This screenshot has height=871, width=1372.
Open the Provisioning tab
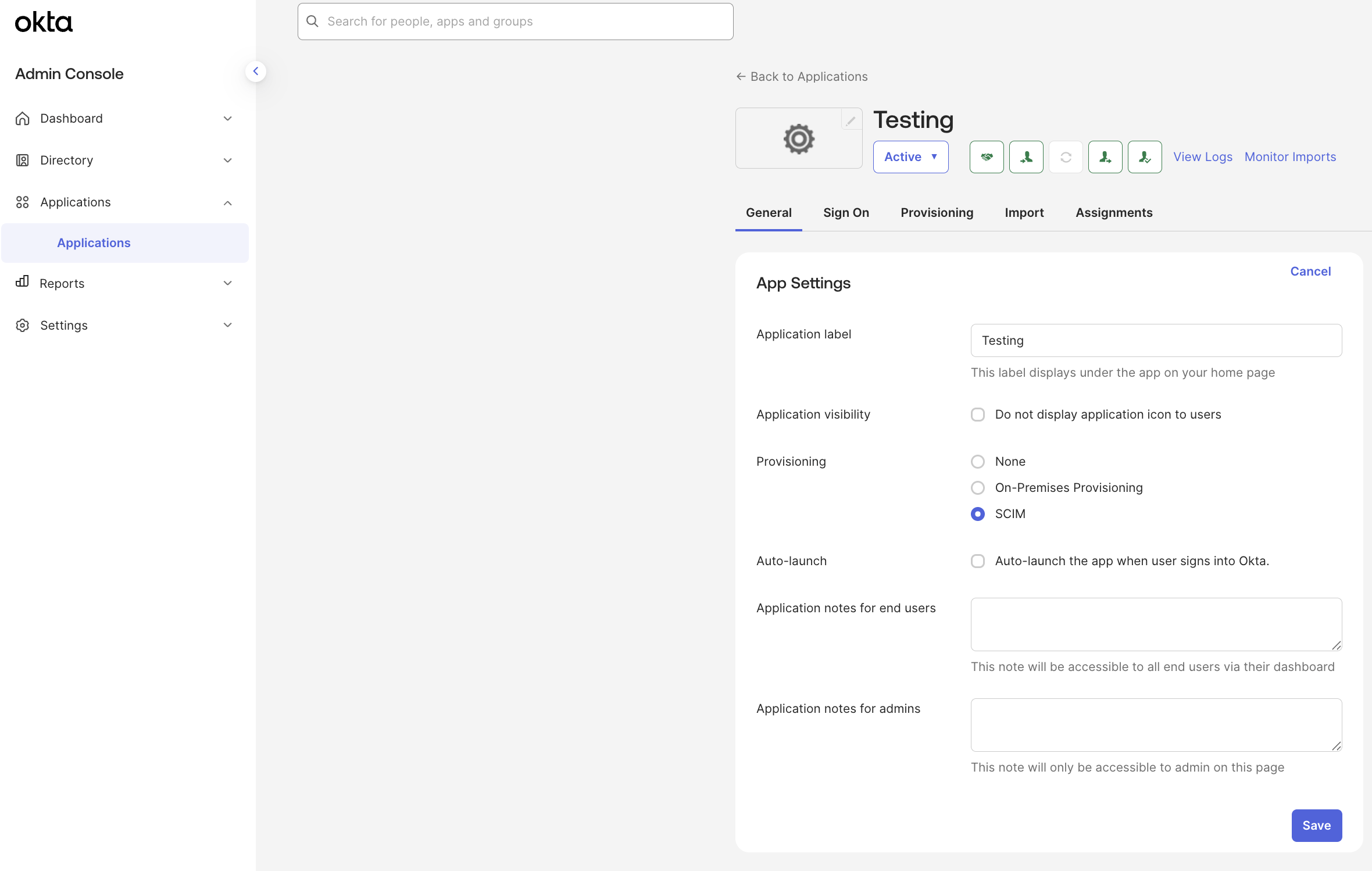[x=937, y=213]
